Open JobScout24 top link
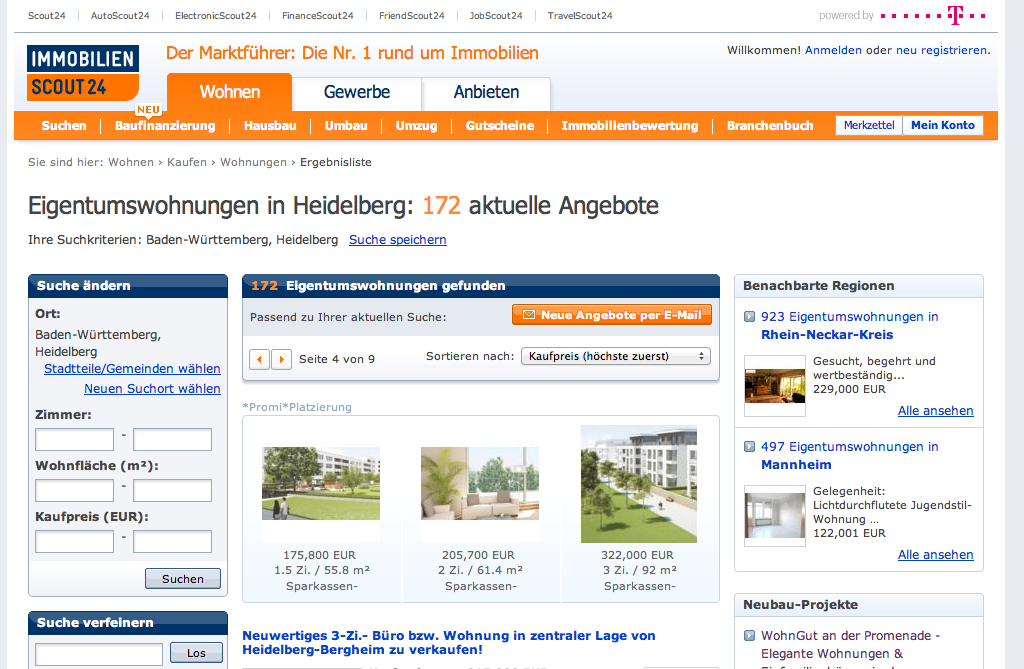Image resolution: width=1024 pixels, height=669 pixels. [496, 16]
